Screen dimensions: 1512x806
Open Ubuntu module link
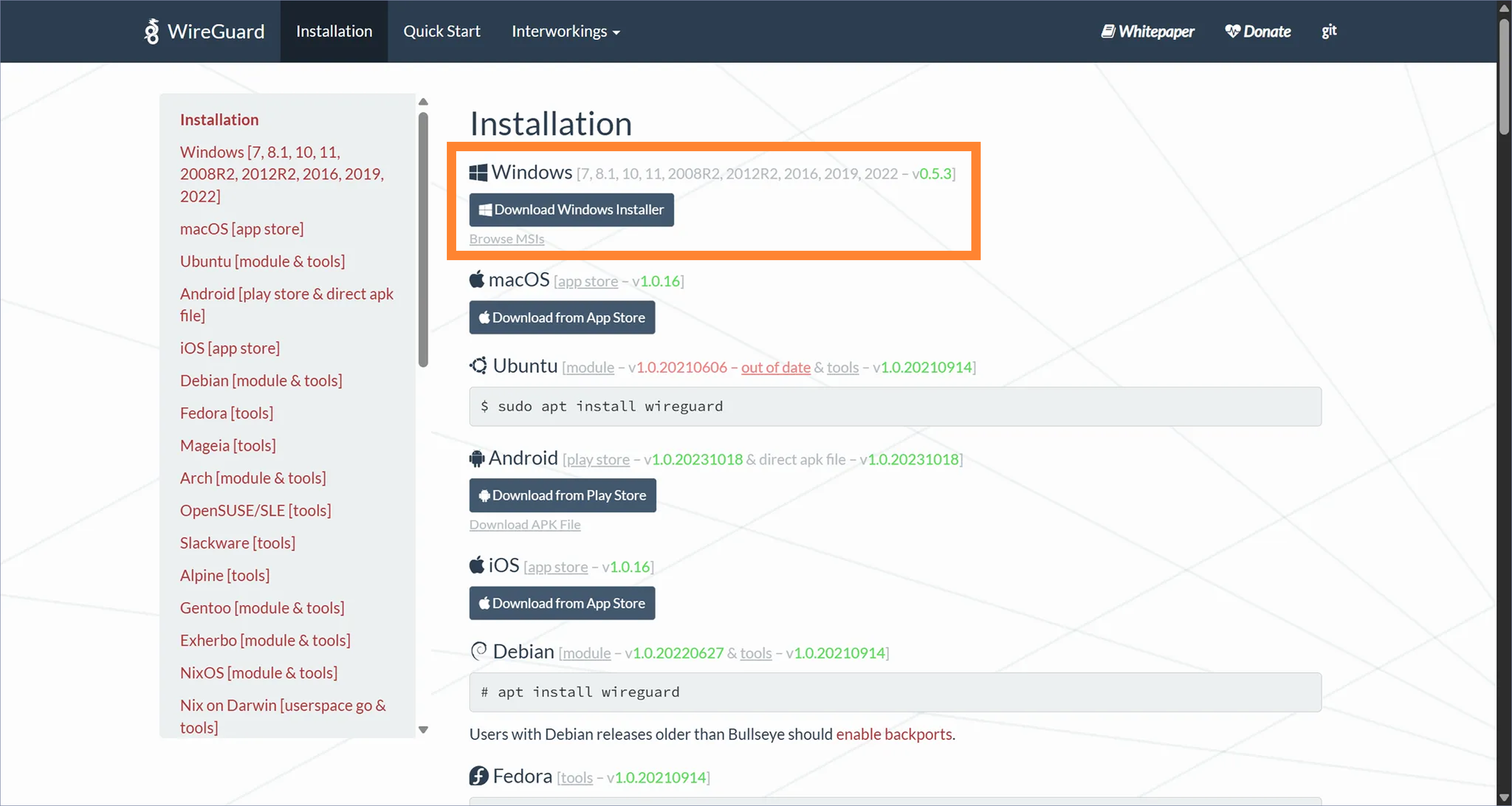[590, 368]
